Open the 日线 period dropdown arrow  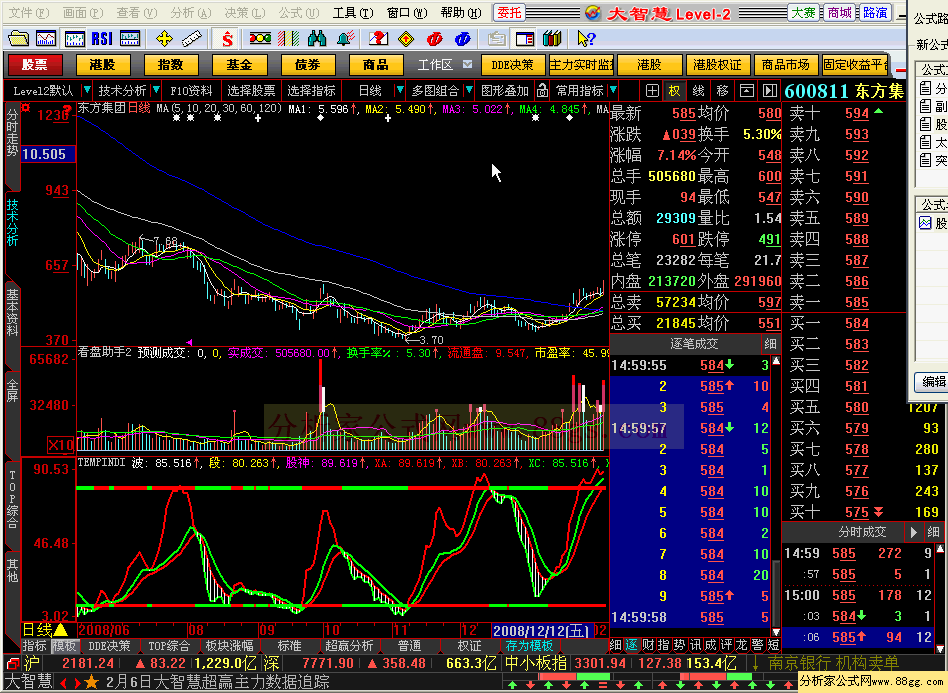point(399,91)
